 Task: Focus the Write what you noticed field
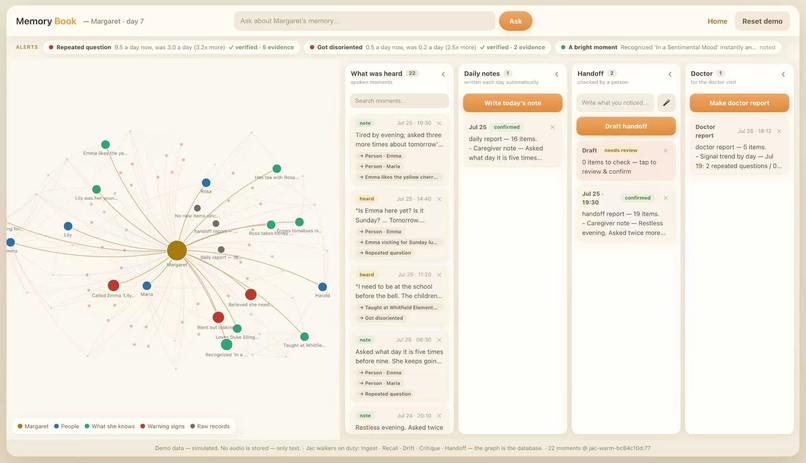pos(615,103)
